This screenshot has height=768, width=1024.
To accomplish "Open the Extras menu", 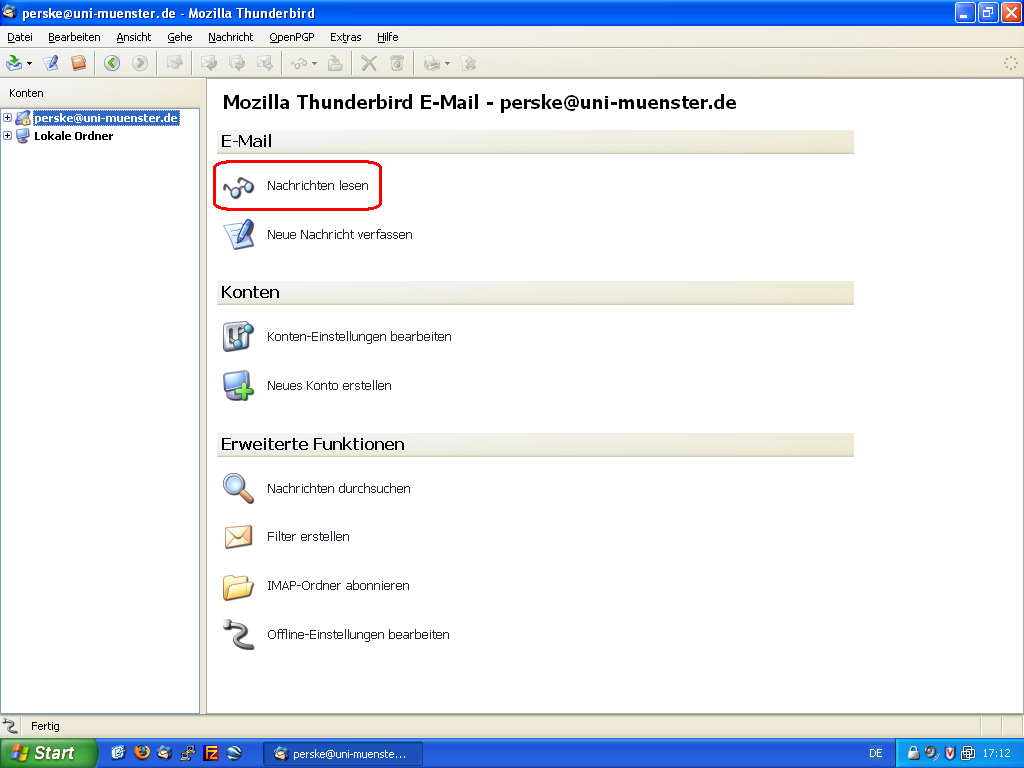I will click(x=345, y=37).
